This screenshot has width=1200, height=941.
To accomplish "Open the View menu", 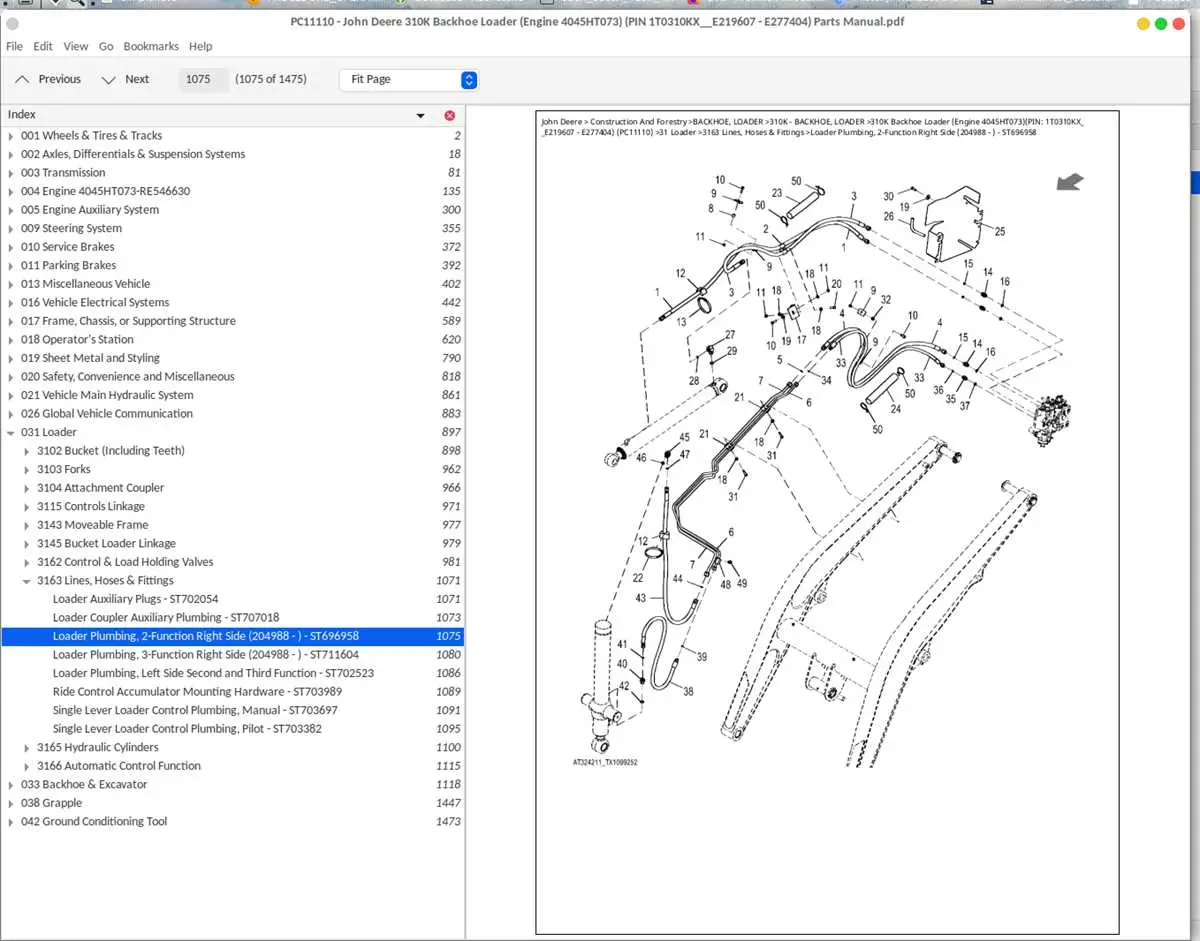I will coord(75,46).
